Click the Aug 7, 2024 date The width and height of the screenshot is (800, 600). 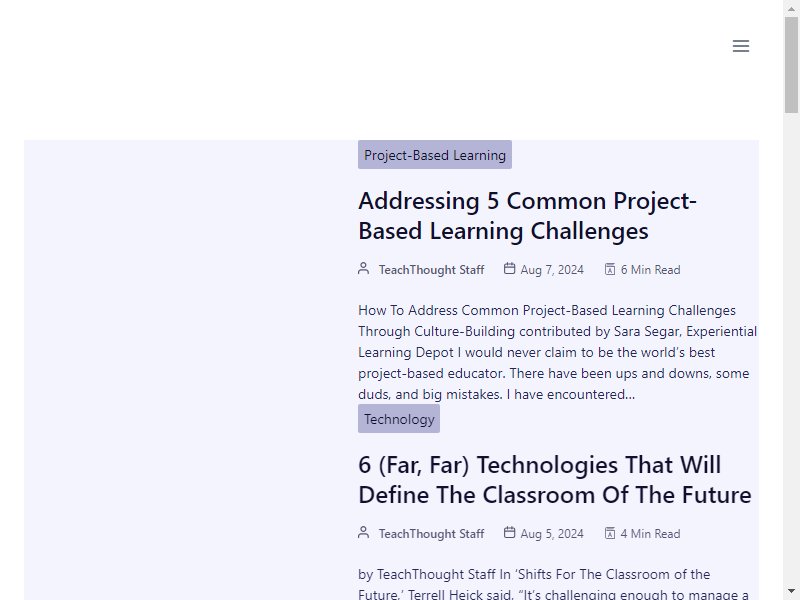552,270
